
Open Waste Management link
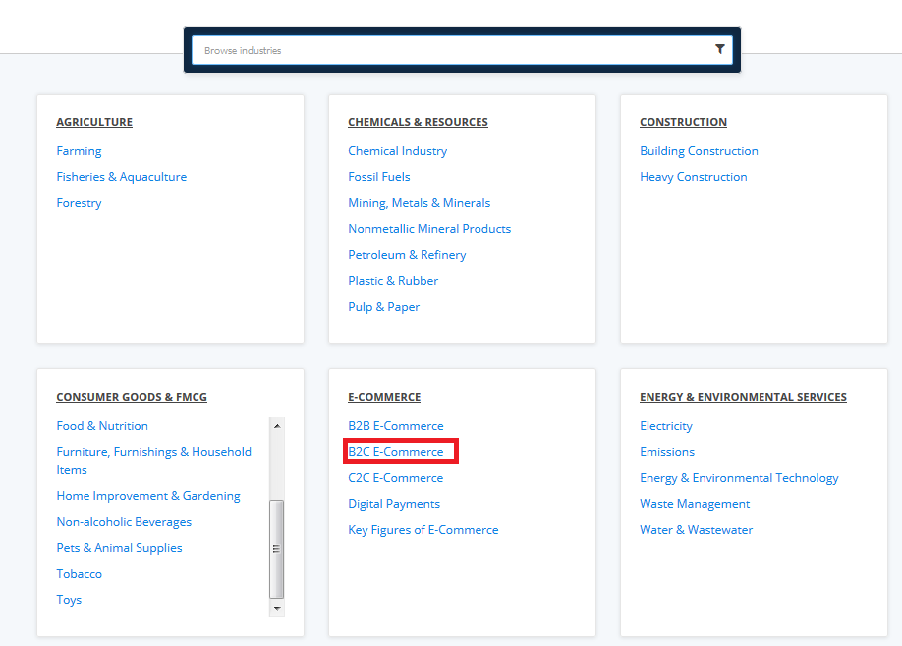(695, 504)
